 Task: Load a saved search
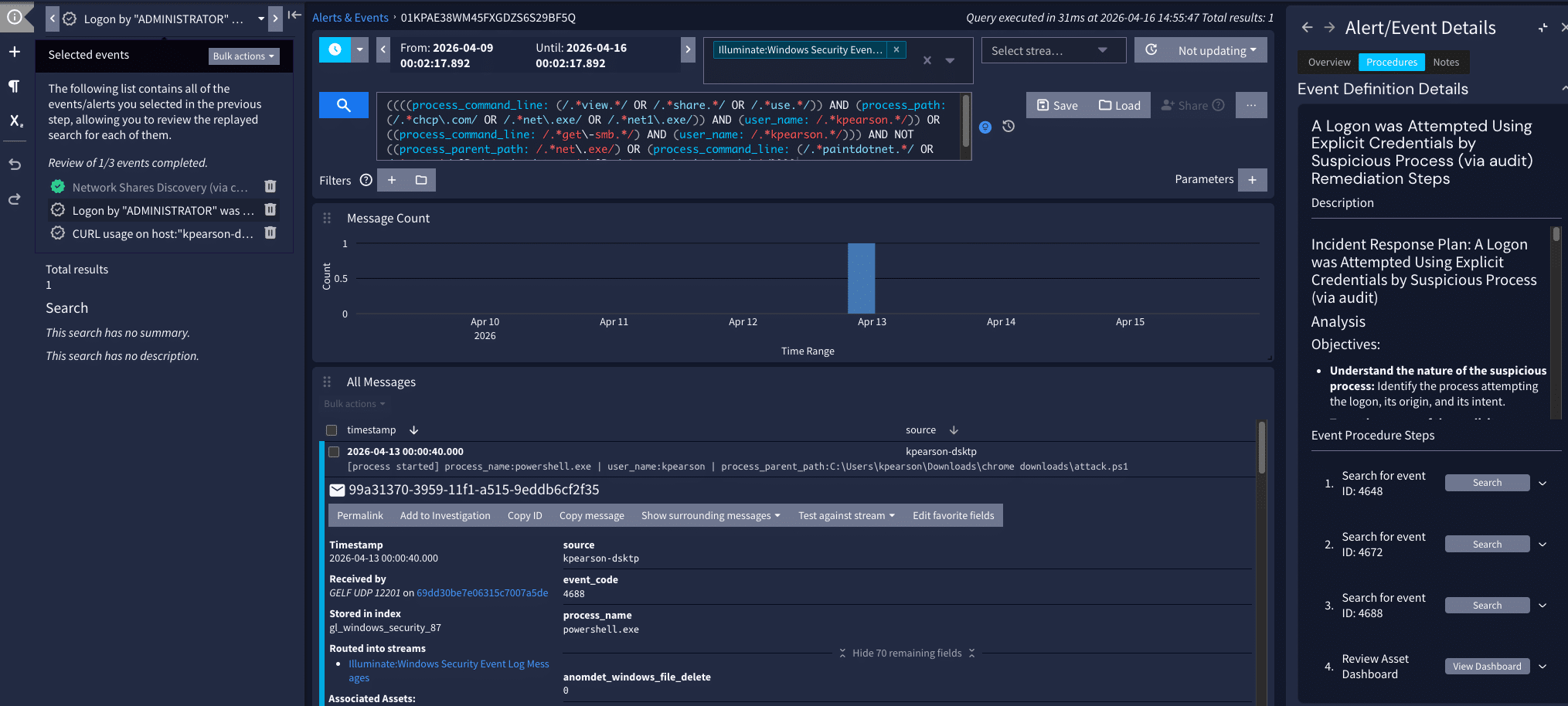tap(1120, 105)
